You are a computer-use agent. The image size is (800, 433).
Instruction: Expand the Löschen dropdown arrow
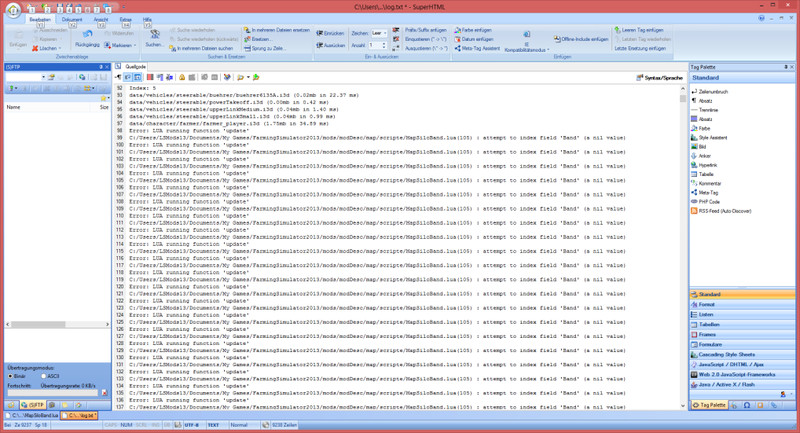[x=60, y=48]
